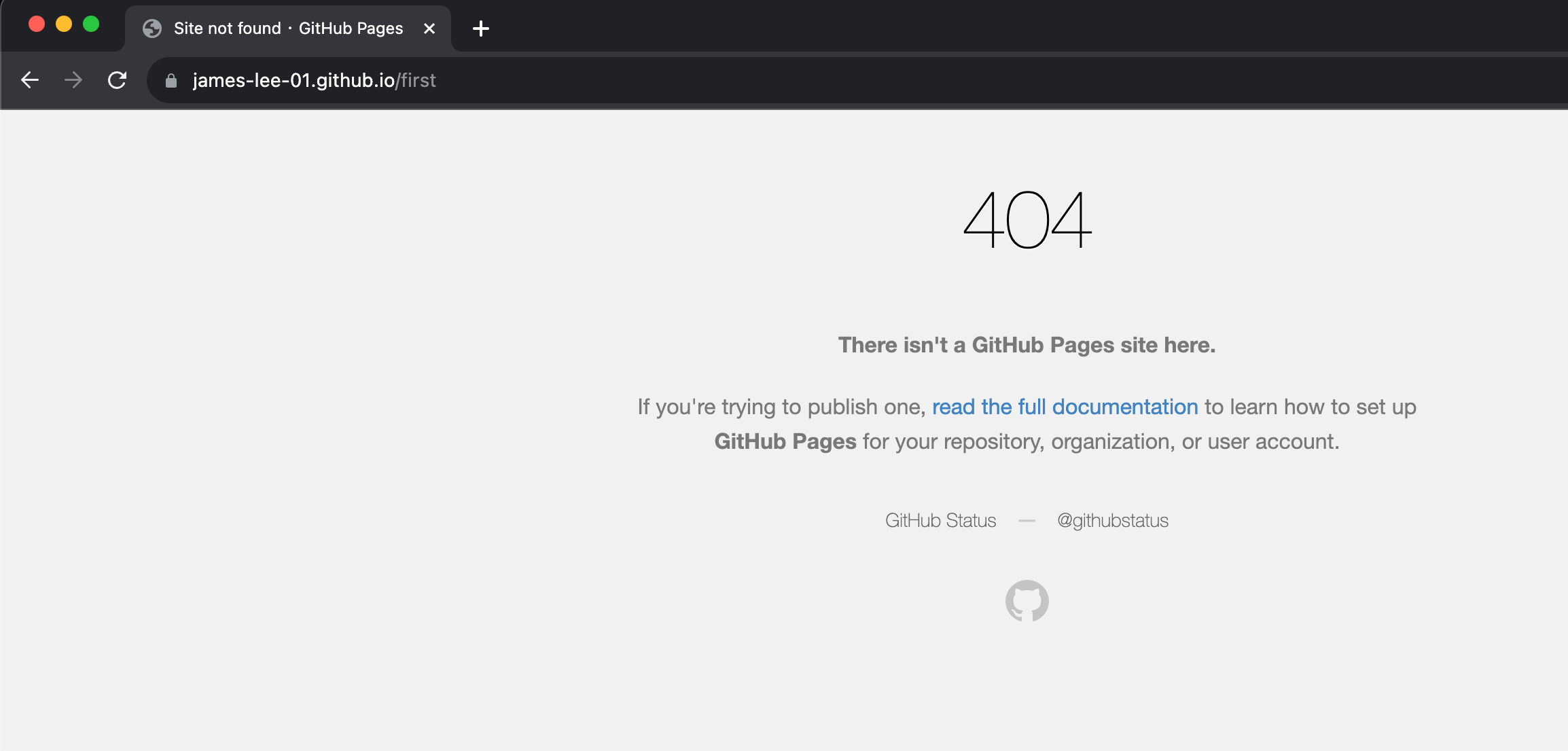This screenshot has height=751, width=1568.
Task: Close the Site not found tab
Action: 429,29
